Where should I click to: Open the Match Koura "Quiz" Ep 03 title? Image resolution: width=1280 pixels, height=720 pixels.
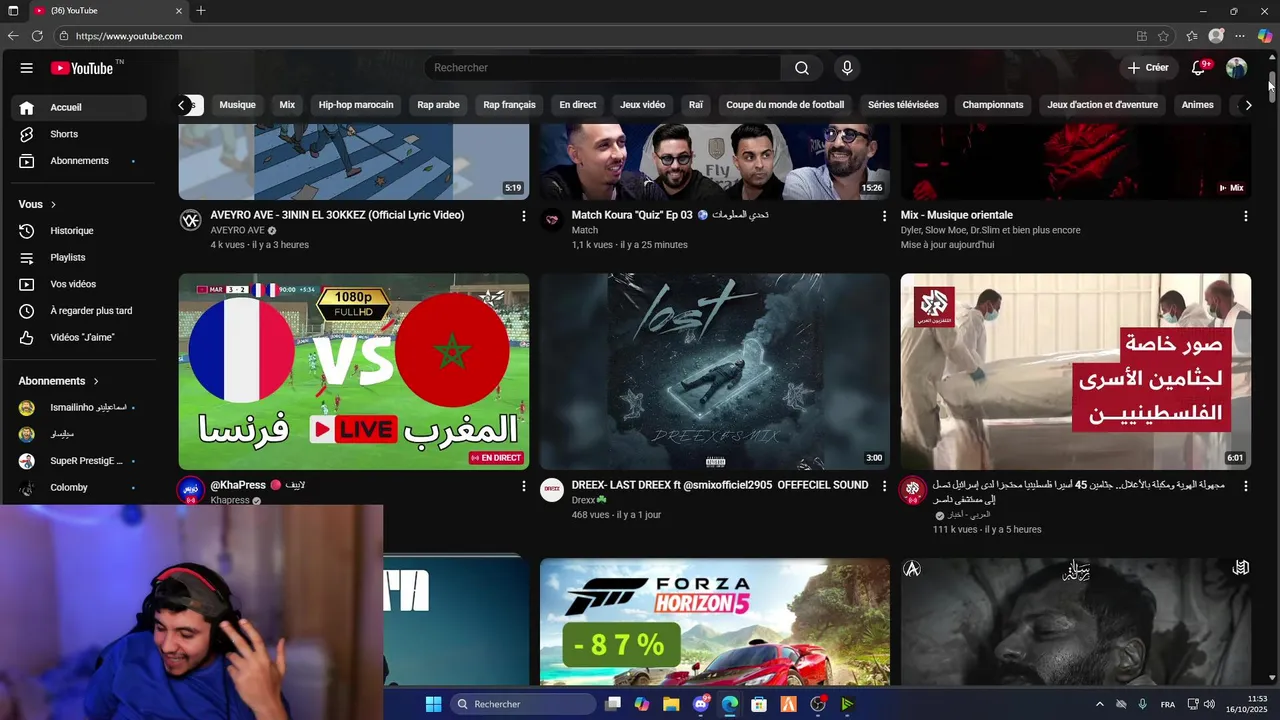[670, 215]
